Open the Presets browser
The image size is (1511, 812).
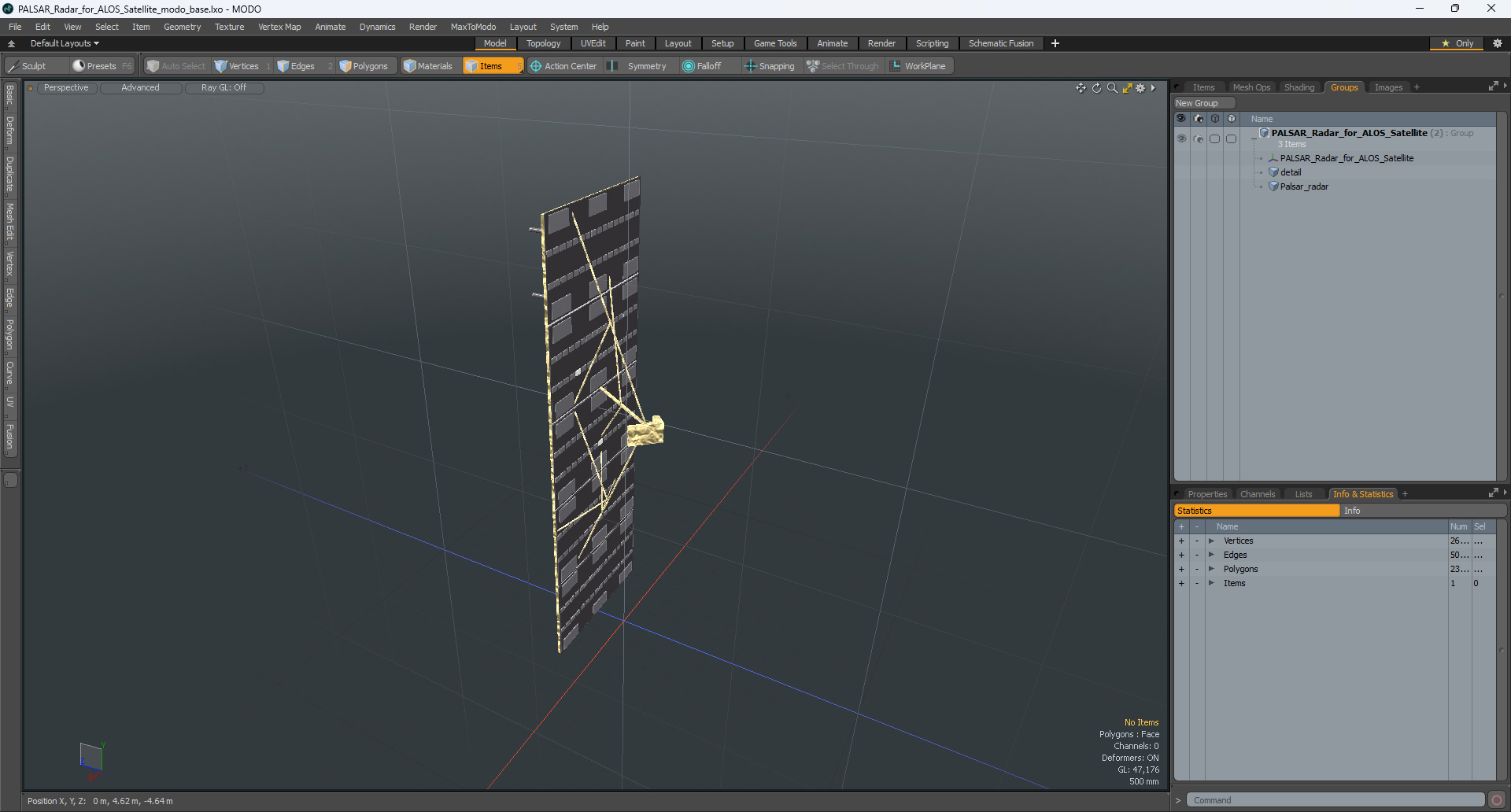click(x=102, y=66)
